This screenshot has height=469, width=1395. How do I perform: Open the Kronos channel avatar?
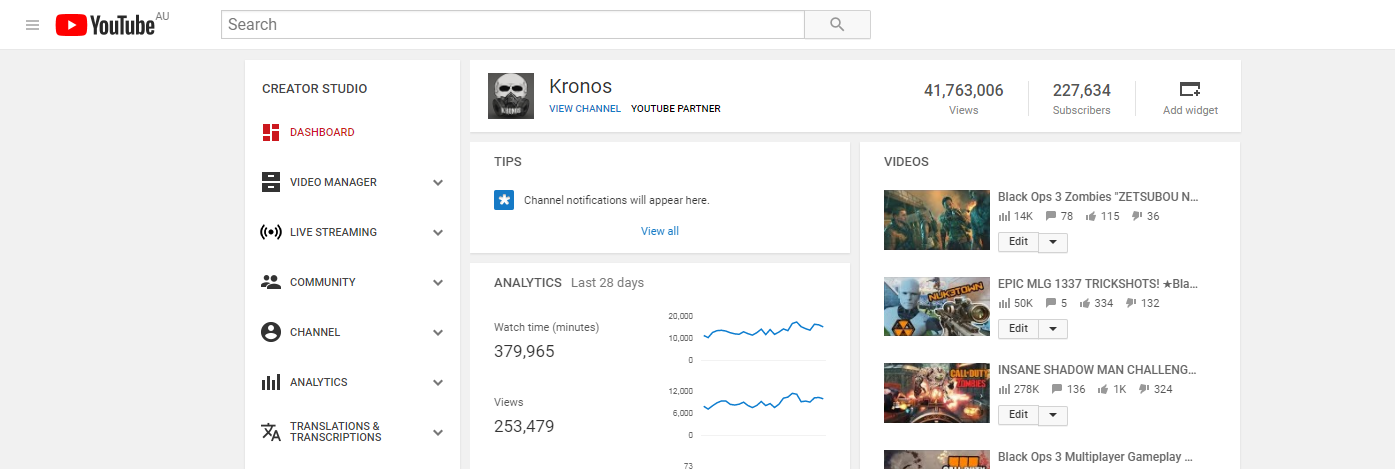tap(510, 96)
